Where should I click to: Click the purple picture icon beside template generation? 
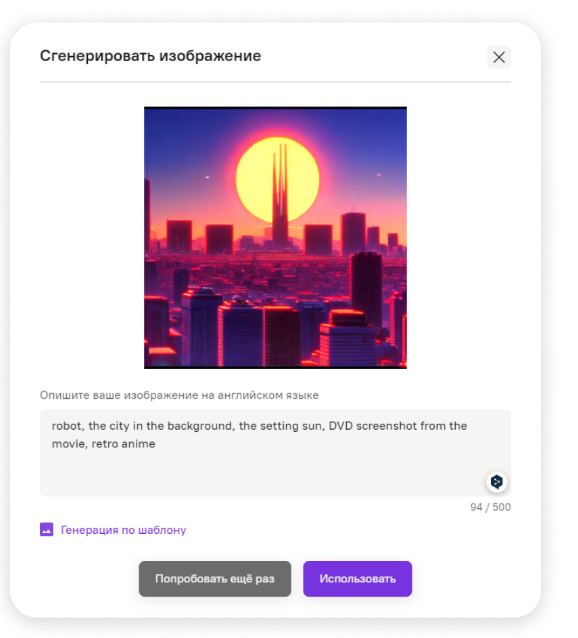46,530
